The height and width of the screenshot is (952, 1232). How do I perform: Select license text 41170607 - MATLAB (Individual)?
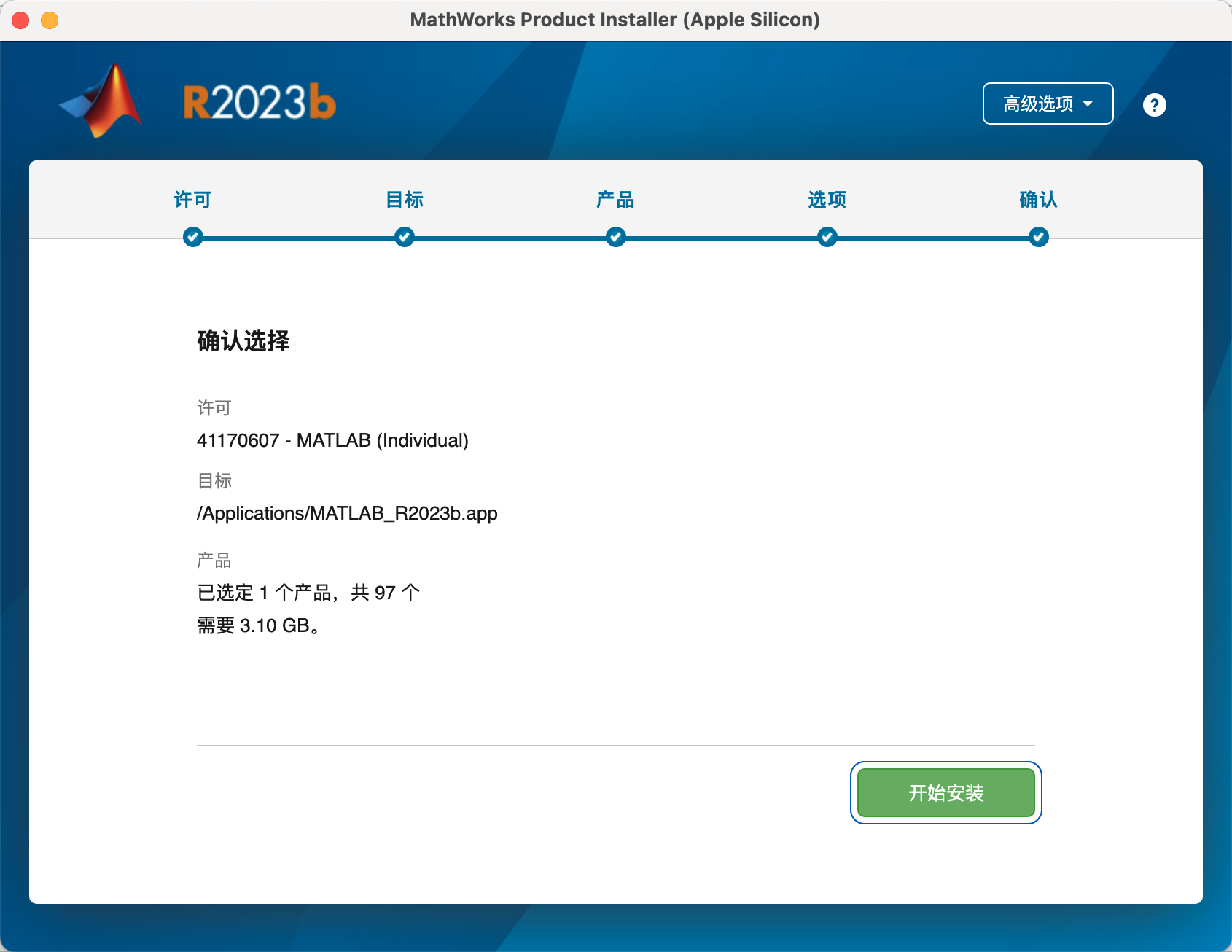point(332,440)
